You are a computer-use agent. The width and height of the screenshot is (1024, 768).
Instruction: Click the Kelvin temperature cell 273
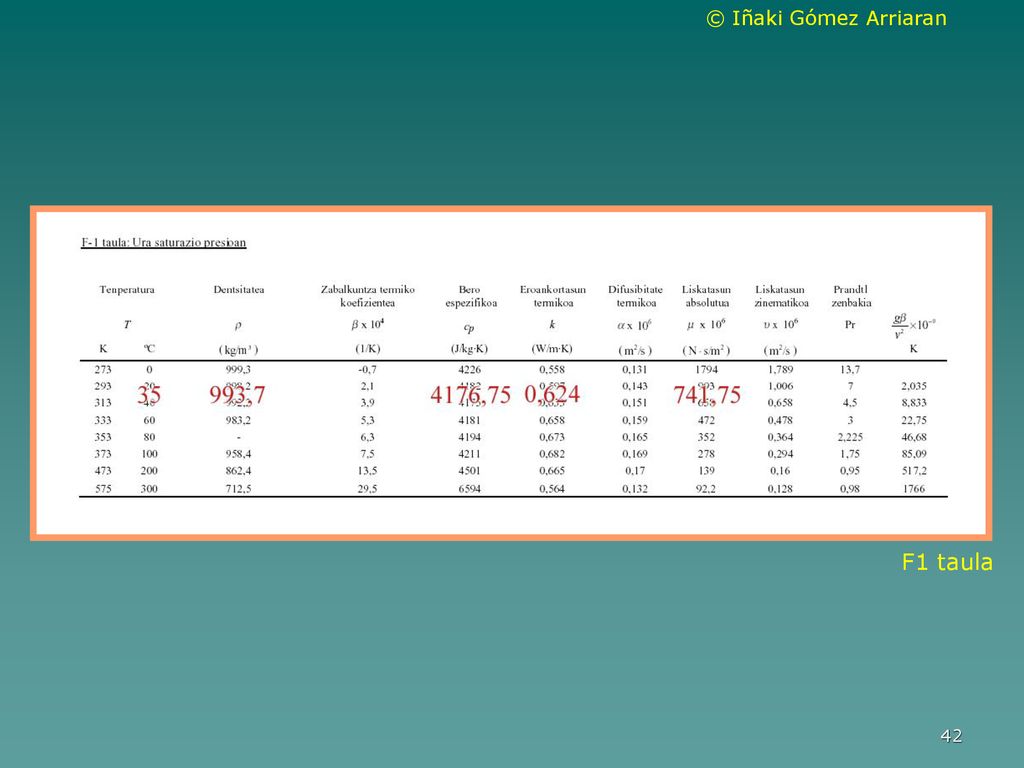click(103, 370)
